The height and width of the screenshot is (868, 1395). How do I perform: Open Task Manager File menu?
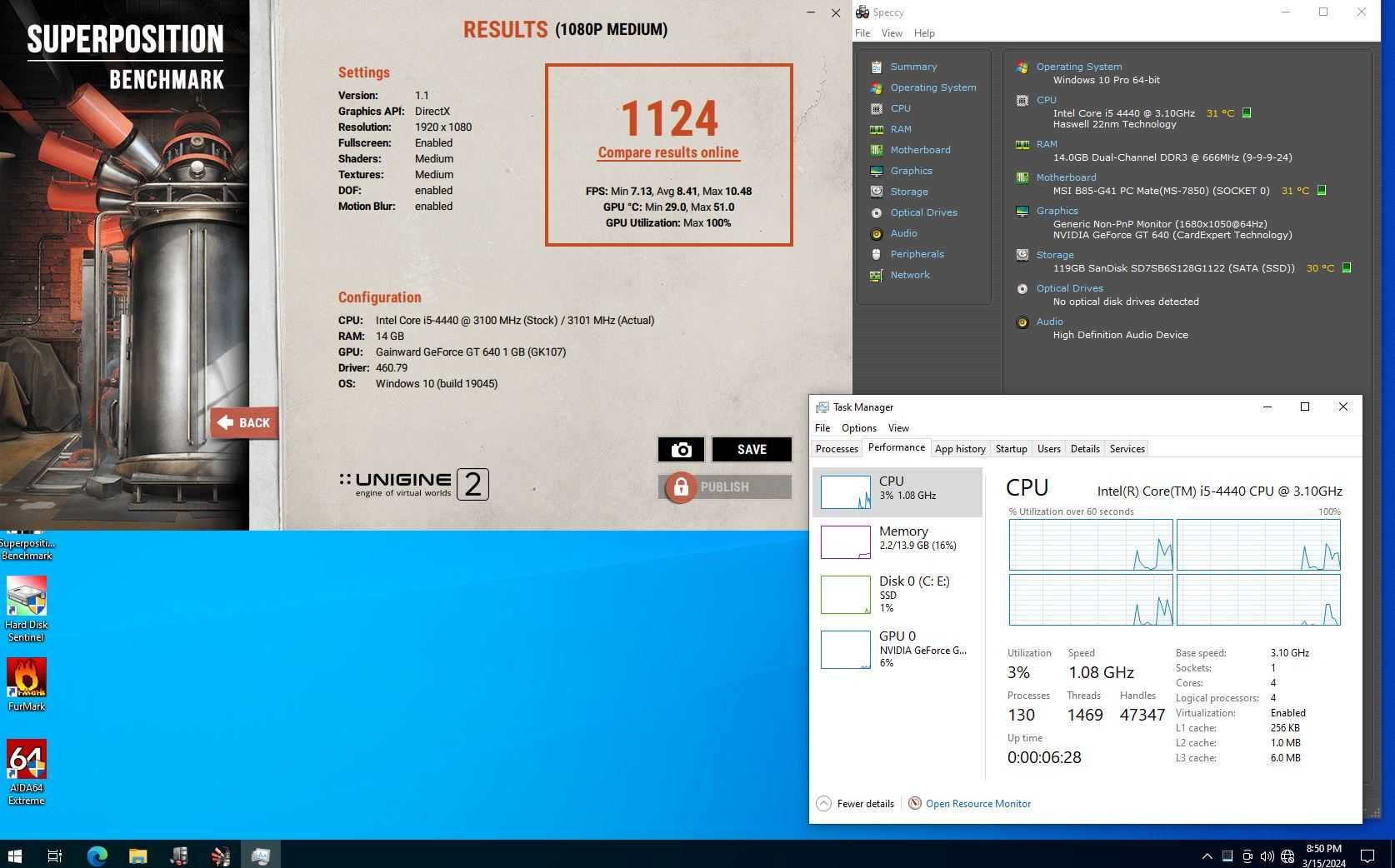822,428
